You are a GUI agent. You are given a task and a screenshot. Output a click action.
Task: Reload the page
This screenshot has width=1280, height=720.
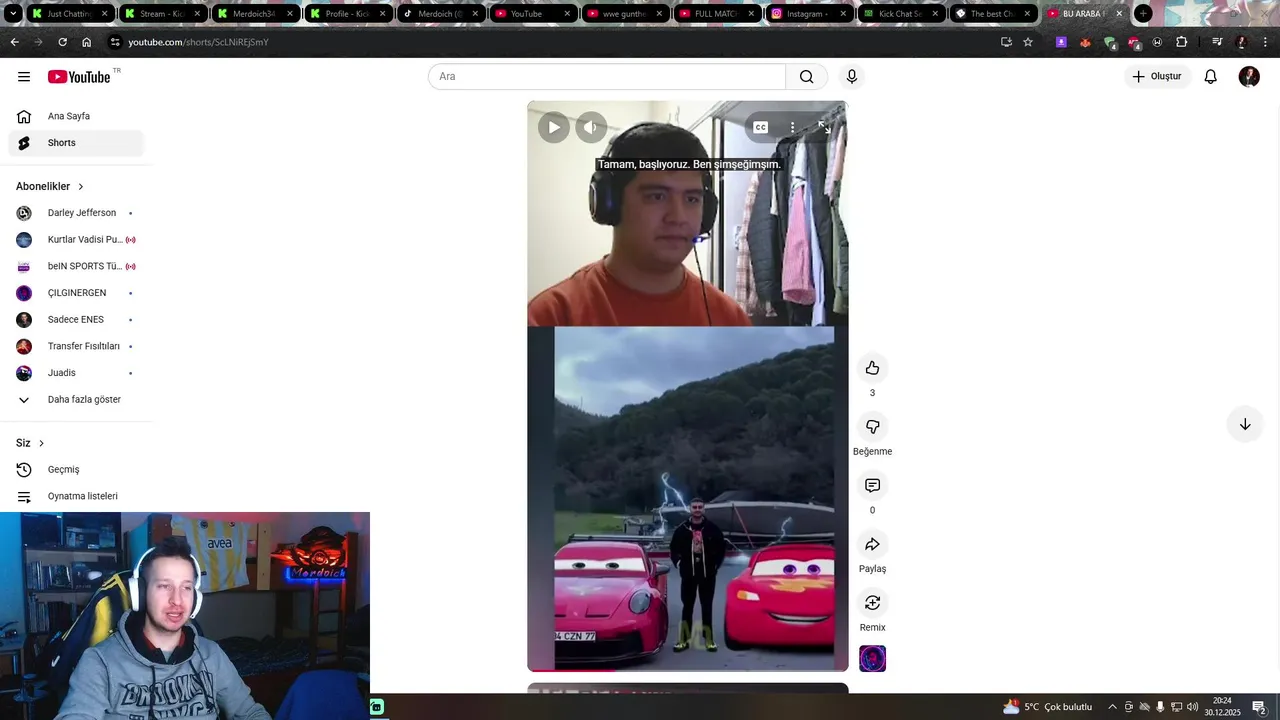pos(62,42)
